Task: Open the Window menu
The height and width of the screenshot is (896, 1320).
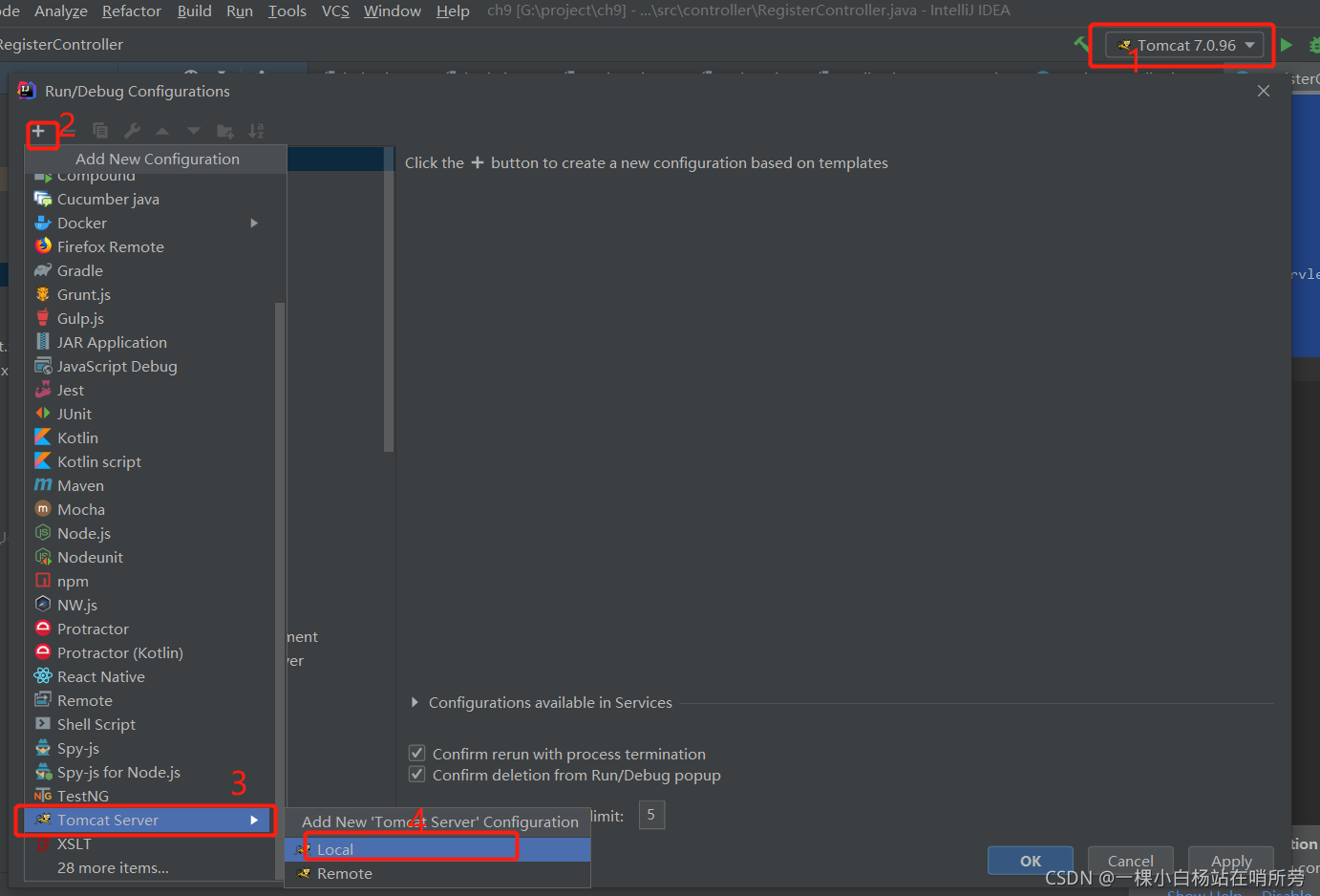Action: (393, 11)
